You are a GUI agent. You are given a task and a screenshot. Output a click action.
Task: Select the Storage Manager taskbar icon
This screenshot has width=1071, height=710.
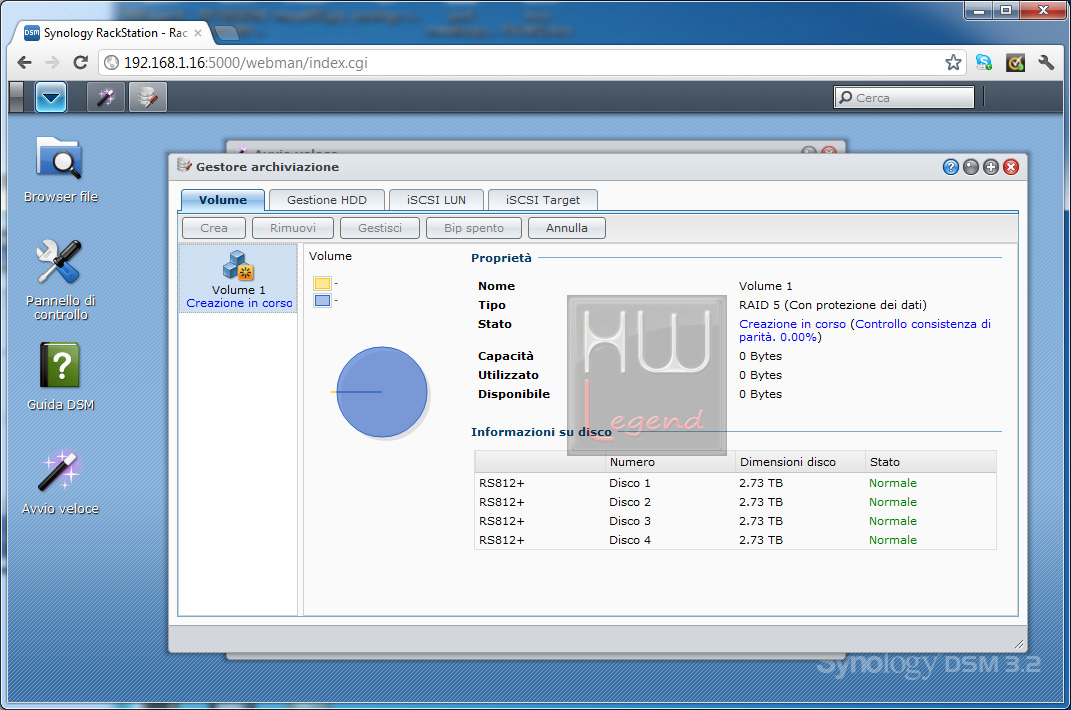click(x=148, y=98)
